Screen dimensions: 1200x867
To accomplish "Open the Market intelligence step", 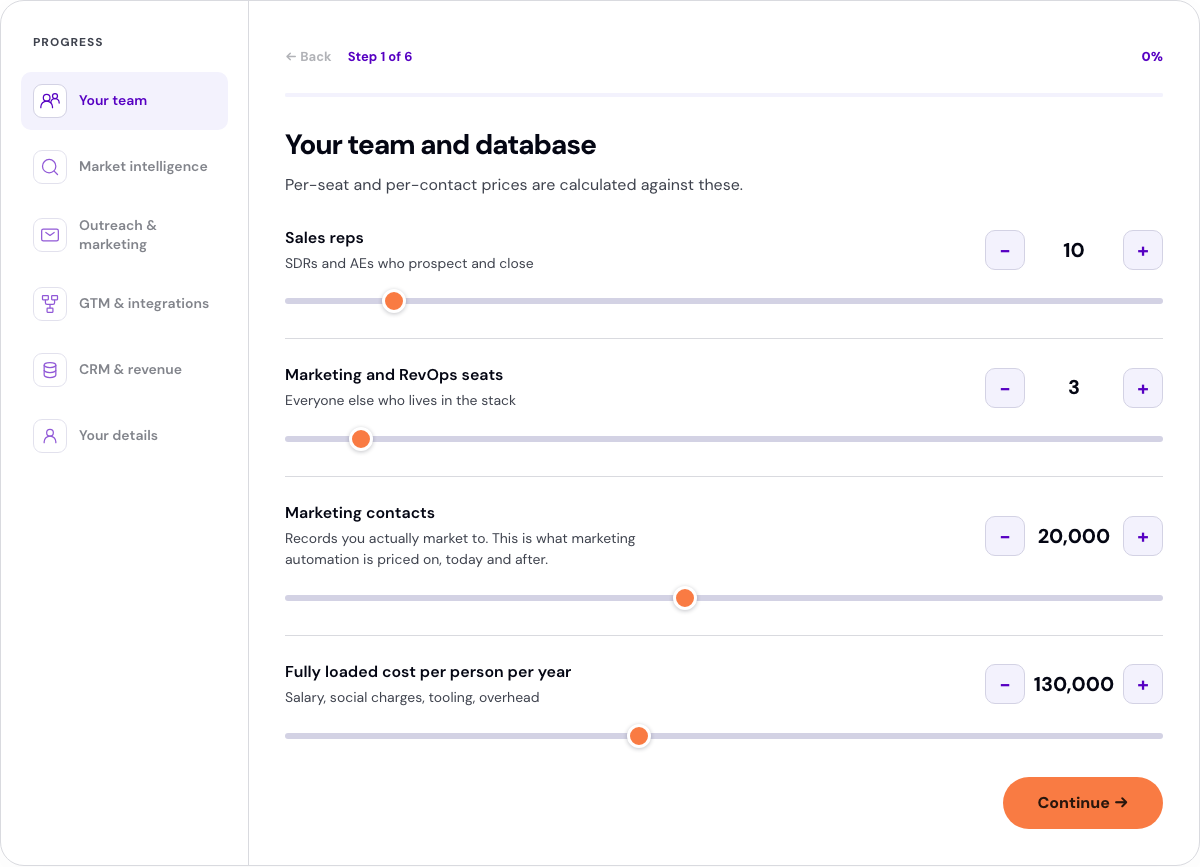I will pos(124,167).
